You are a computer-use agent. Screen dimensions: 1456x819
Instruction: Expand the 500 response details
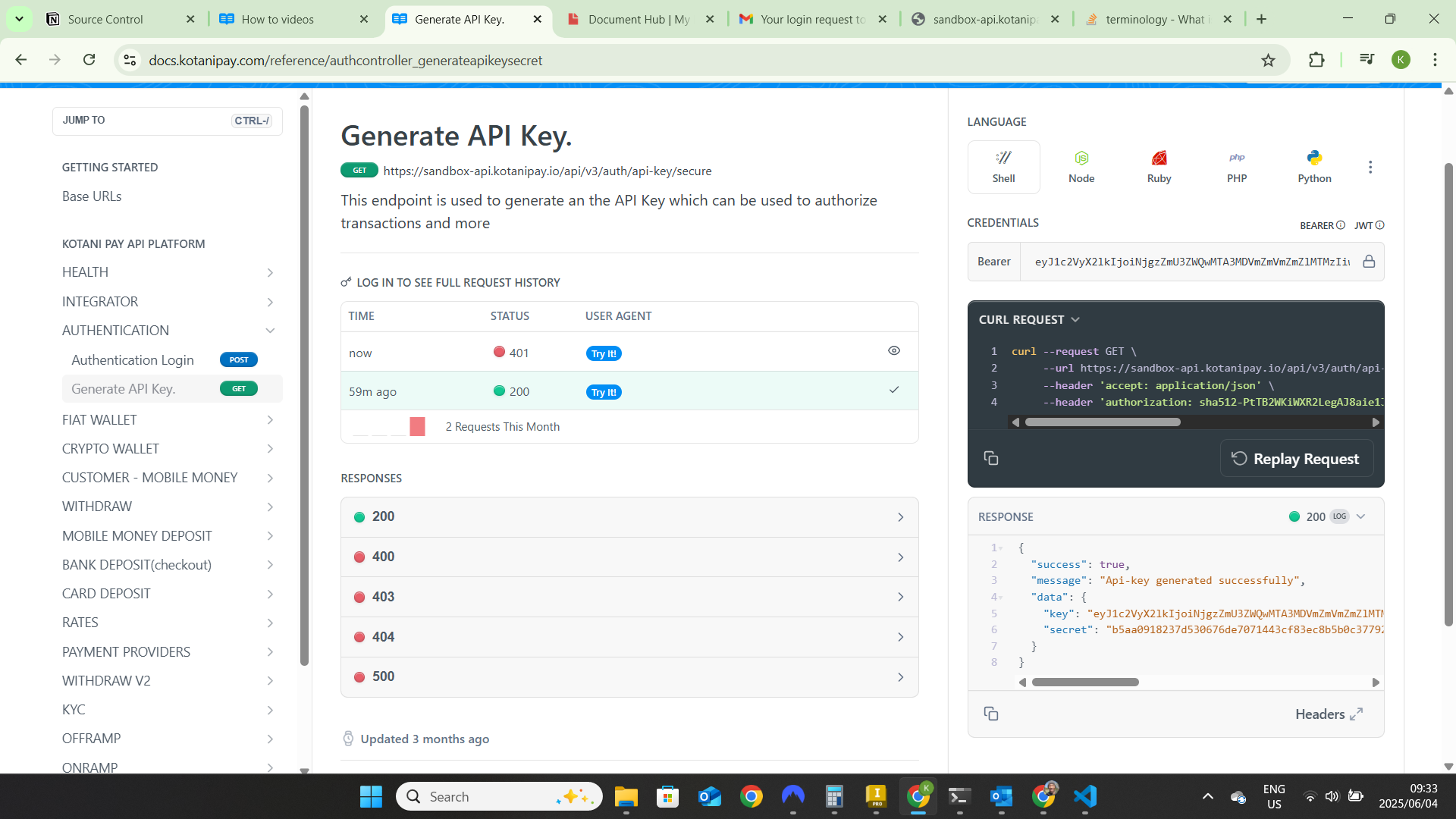tap(629, 676)
